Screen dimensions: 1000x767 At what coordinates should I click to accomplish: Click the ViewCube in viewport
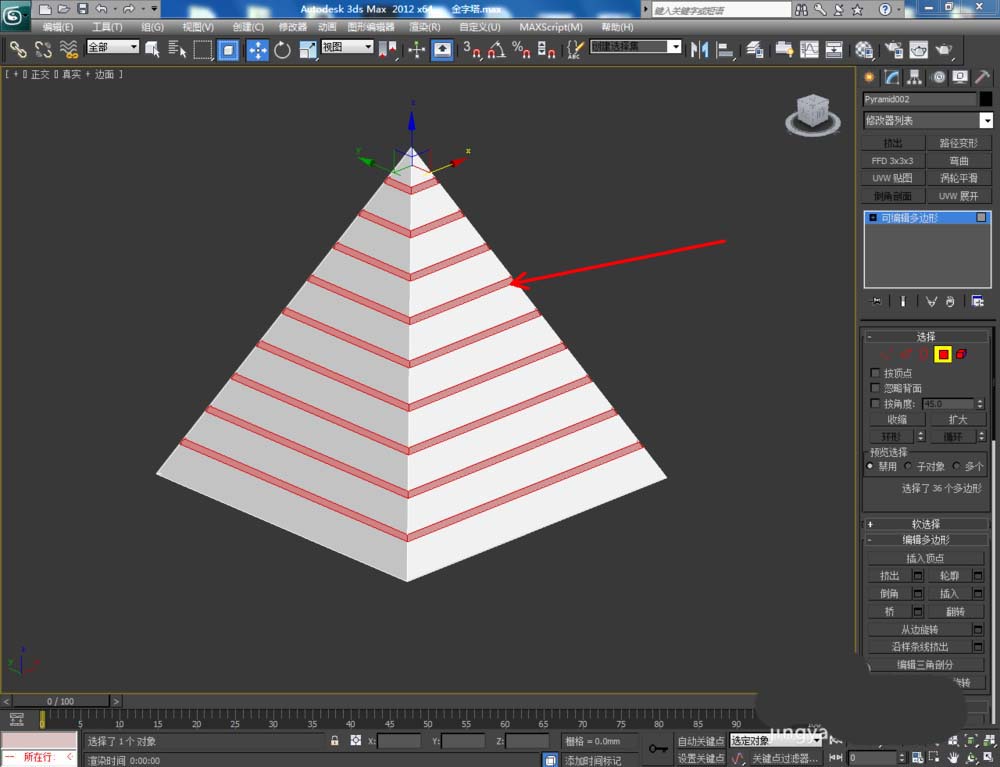tap(812, 113)
